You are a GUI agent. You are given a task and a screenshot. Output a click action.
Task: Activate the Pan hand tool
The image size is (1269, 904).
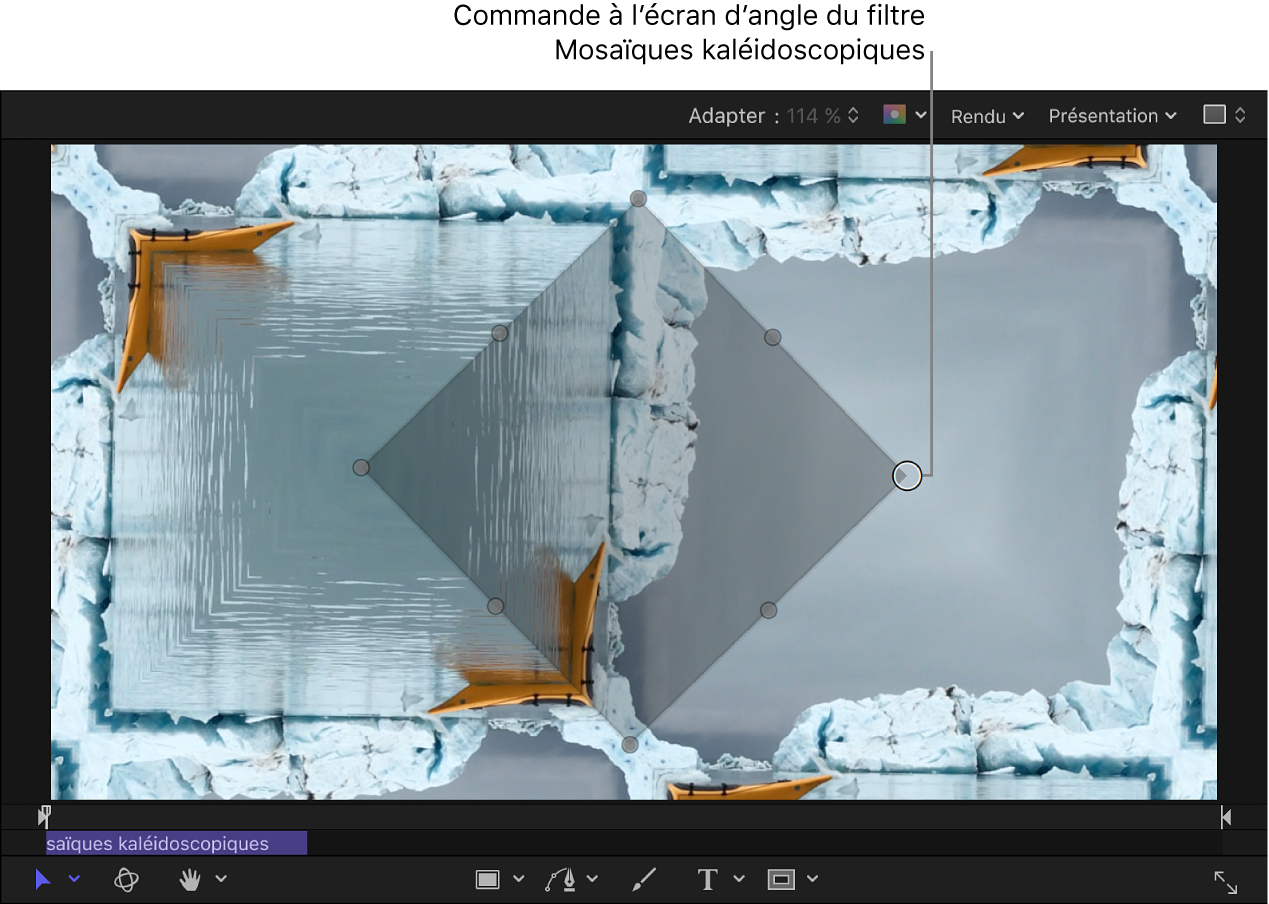(x=190, y=880)
